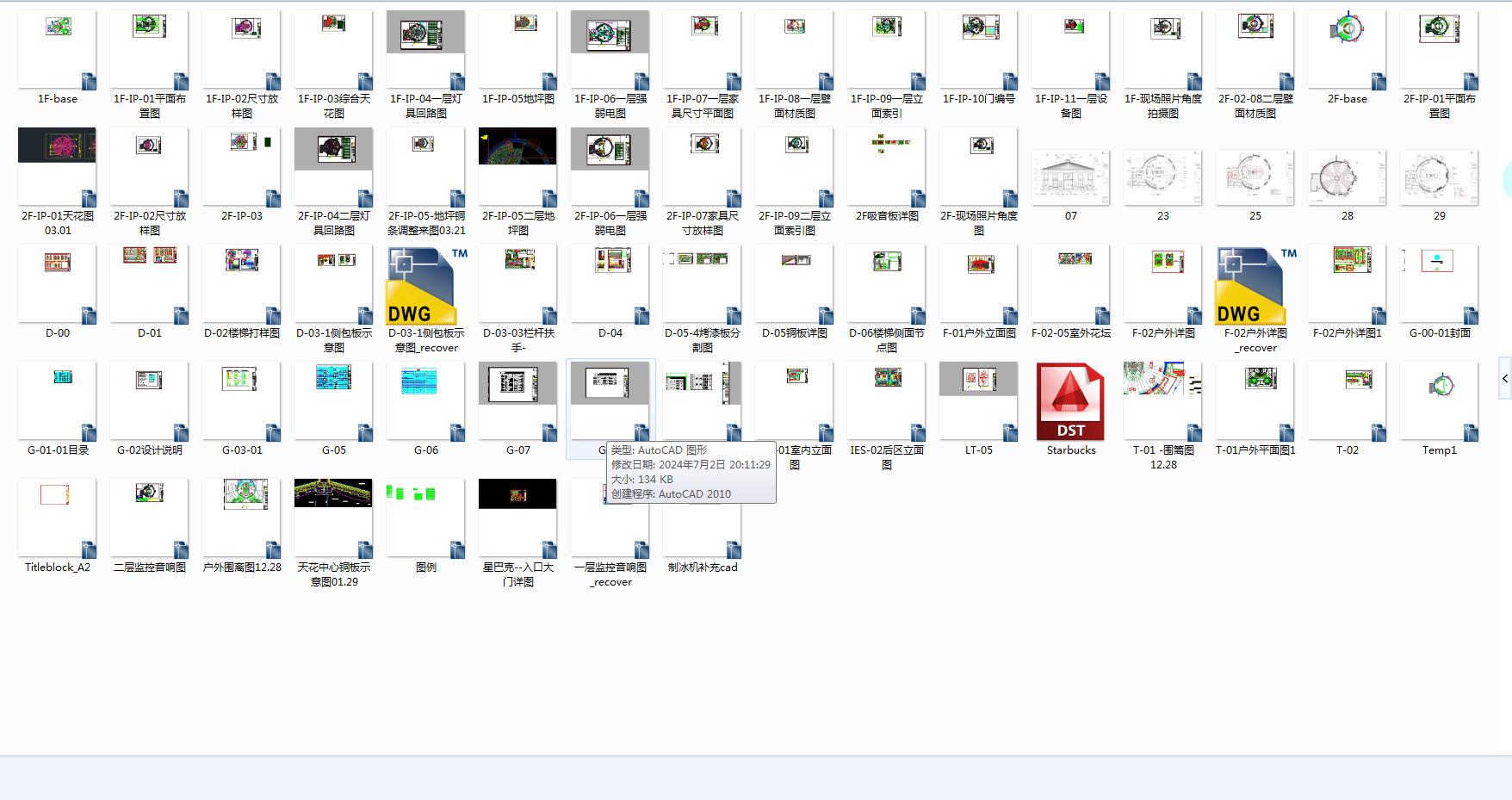Screen dimensions: 1512x800
Task: Click the G-05 drawing thumbnail
Action: tap(333, 401)
